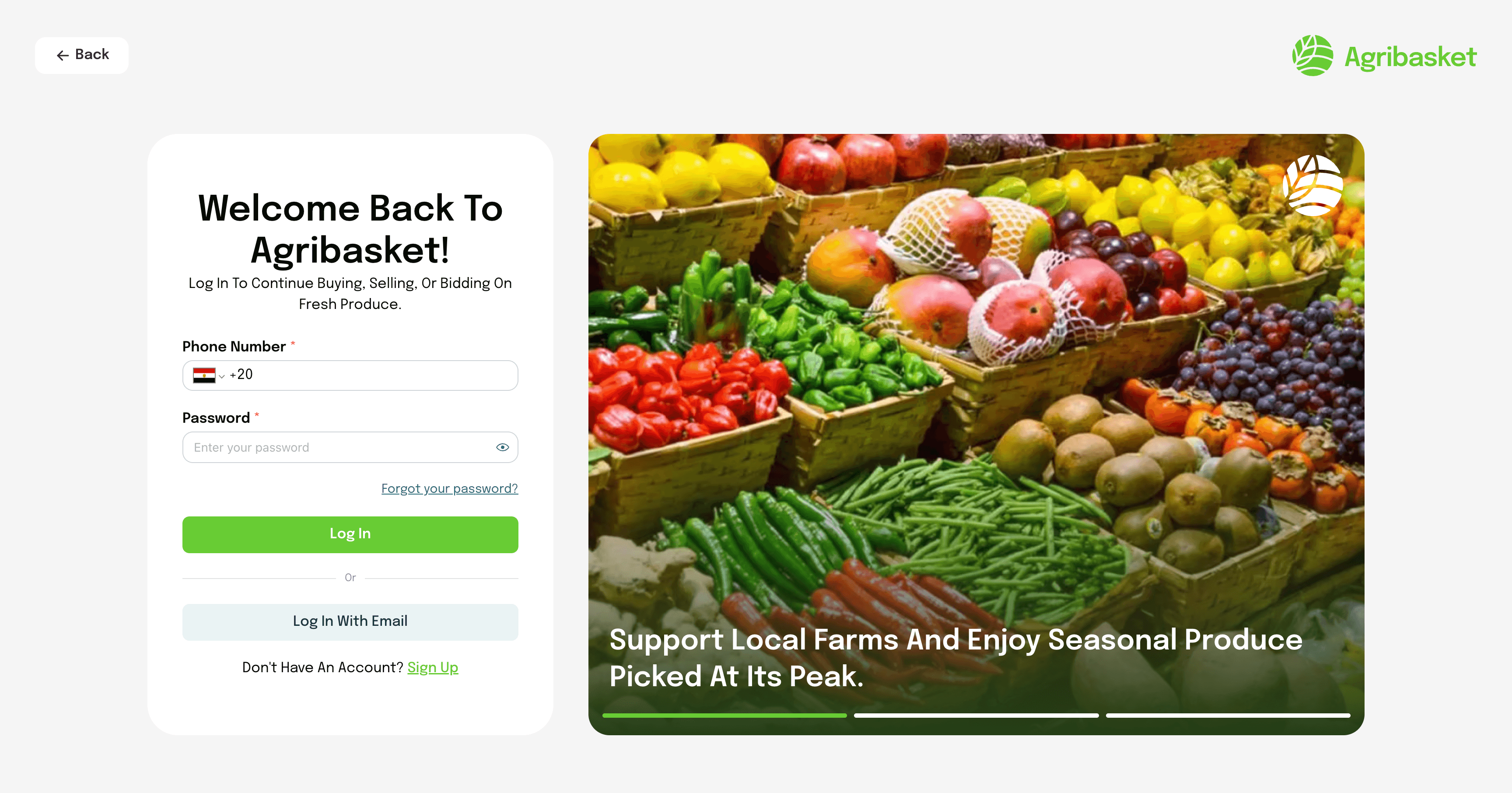Image resolution: width=1512 pixels, height=793 pixels.
Task: Click the green Log In button
Action: (x=350, y=534)
